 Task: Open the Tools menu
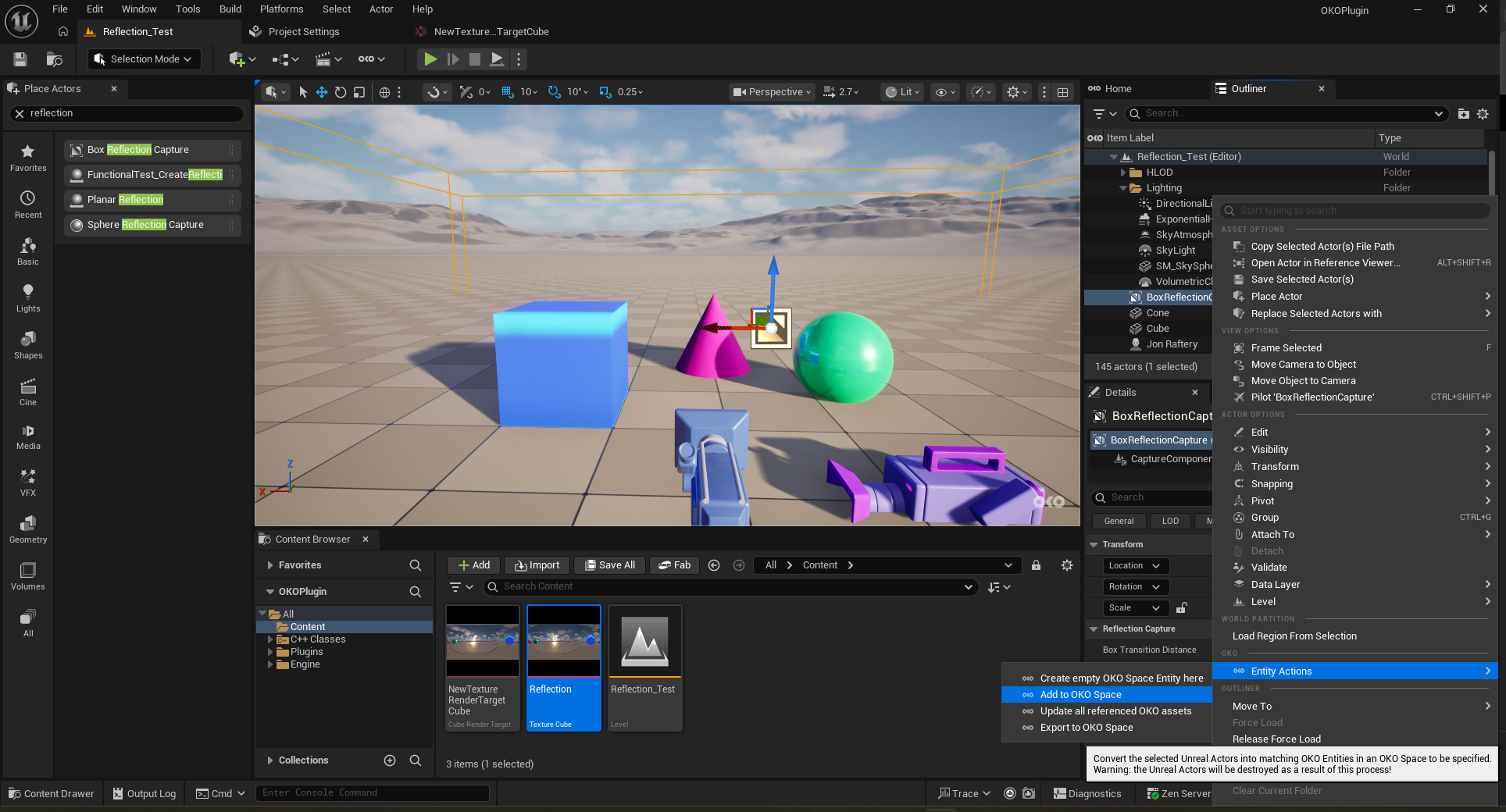pyautogui.click(x=187, y=9)
